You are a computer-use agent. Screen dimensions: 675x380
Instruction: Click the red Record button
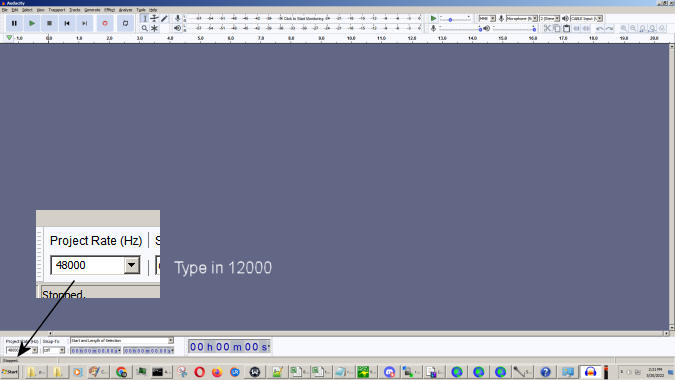[x=105, y=23]
